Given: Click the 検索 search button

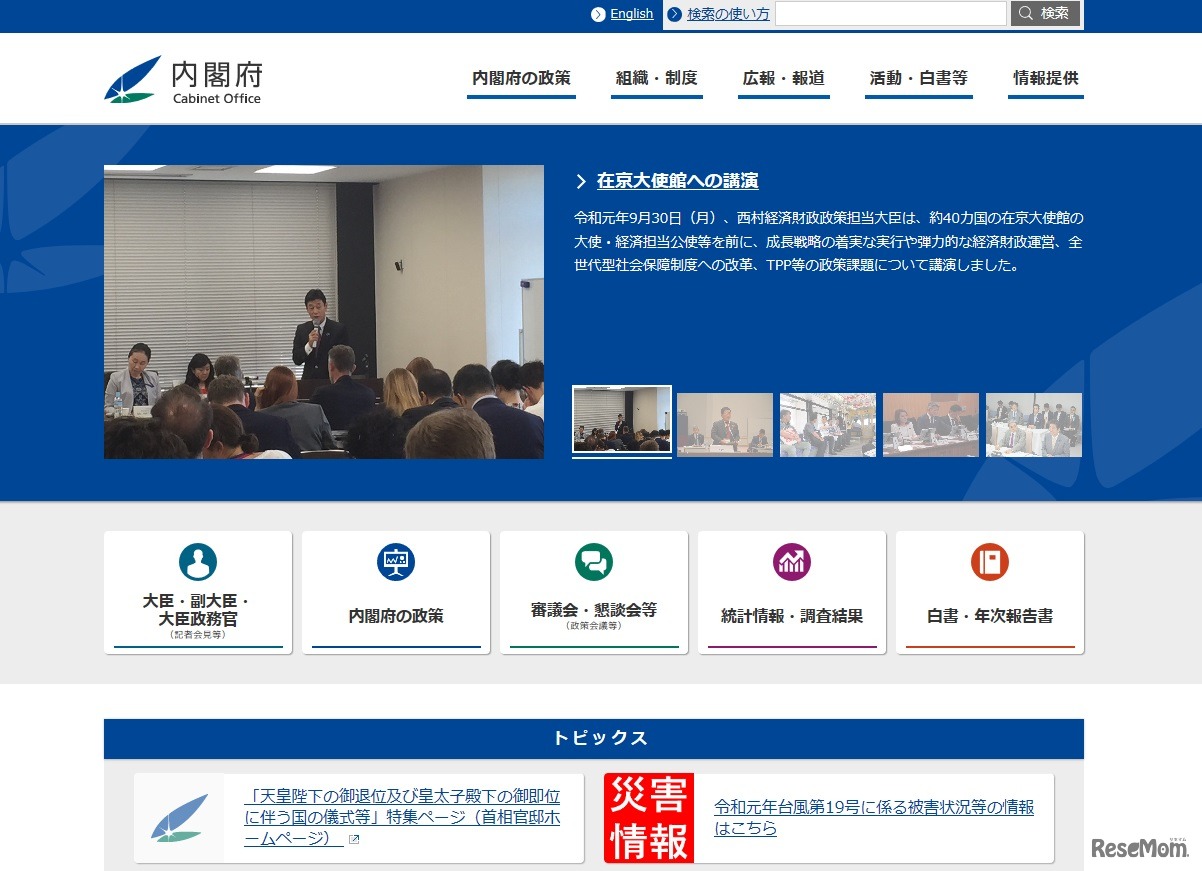Looking at the screenshot, I should pyautogui.click(x=1045, y=13).
